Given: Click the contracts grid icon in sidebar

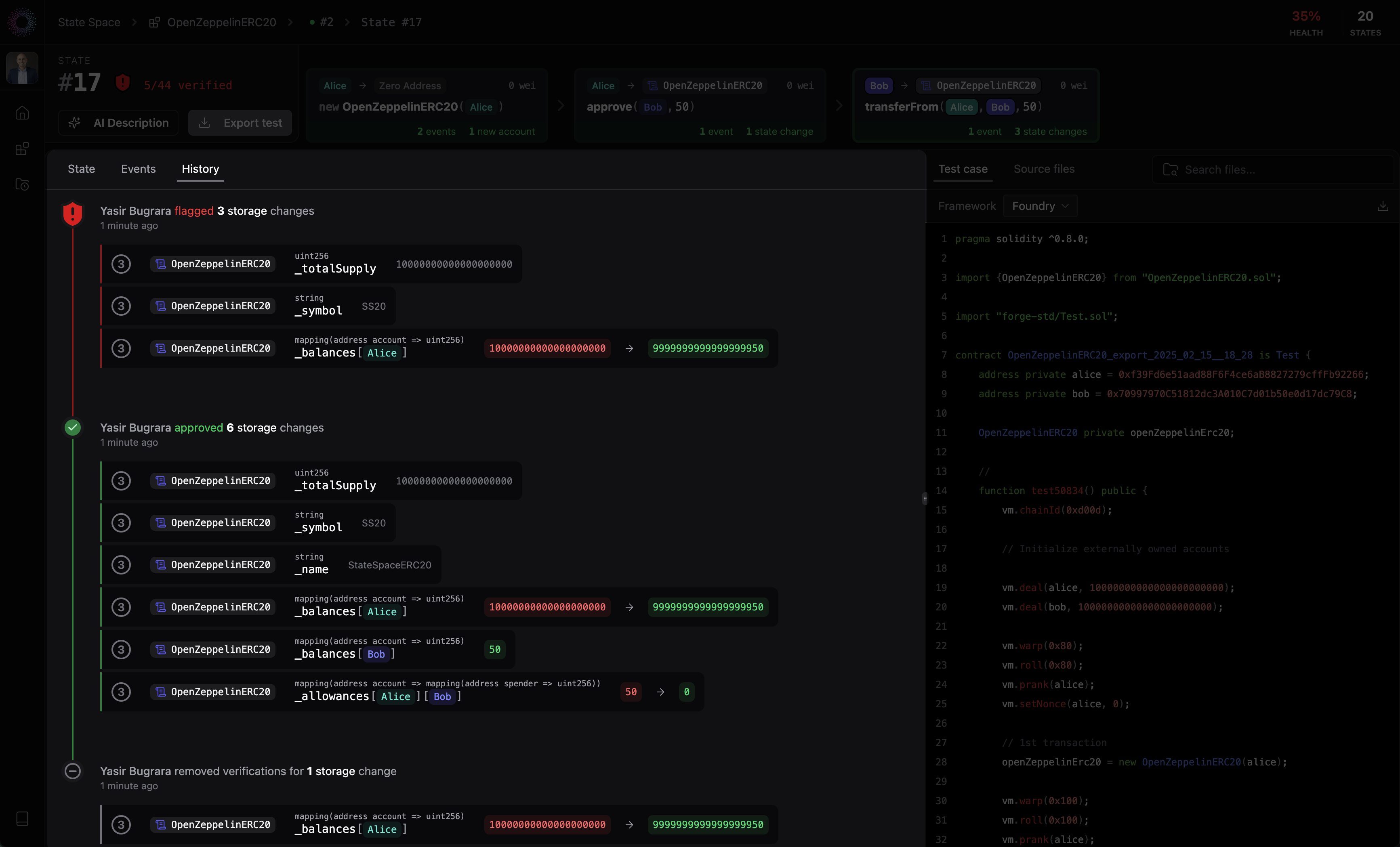Looking at the screenshot, I should 22,149.
